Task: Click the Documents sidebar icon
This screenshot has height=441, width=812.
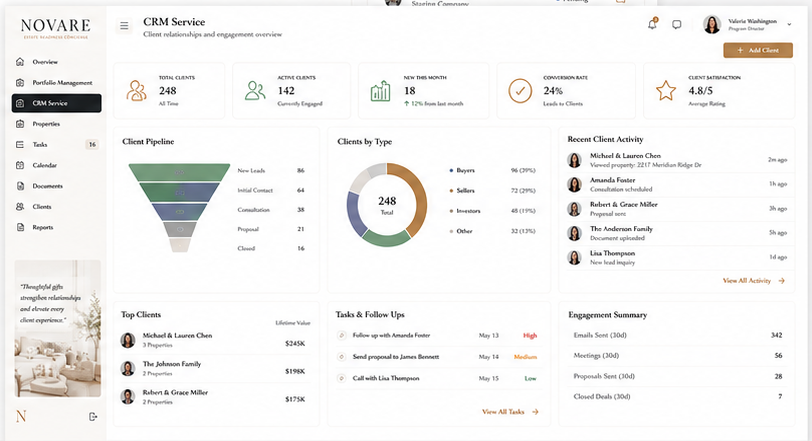Action: tap(20, 186)
